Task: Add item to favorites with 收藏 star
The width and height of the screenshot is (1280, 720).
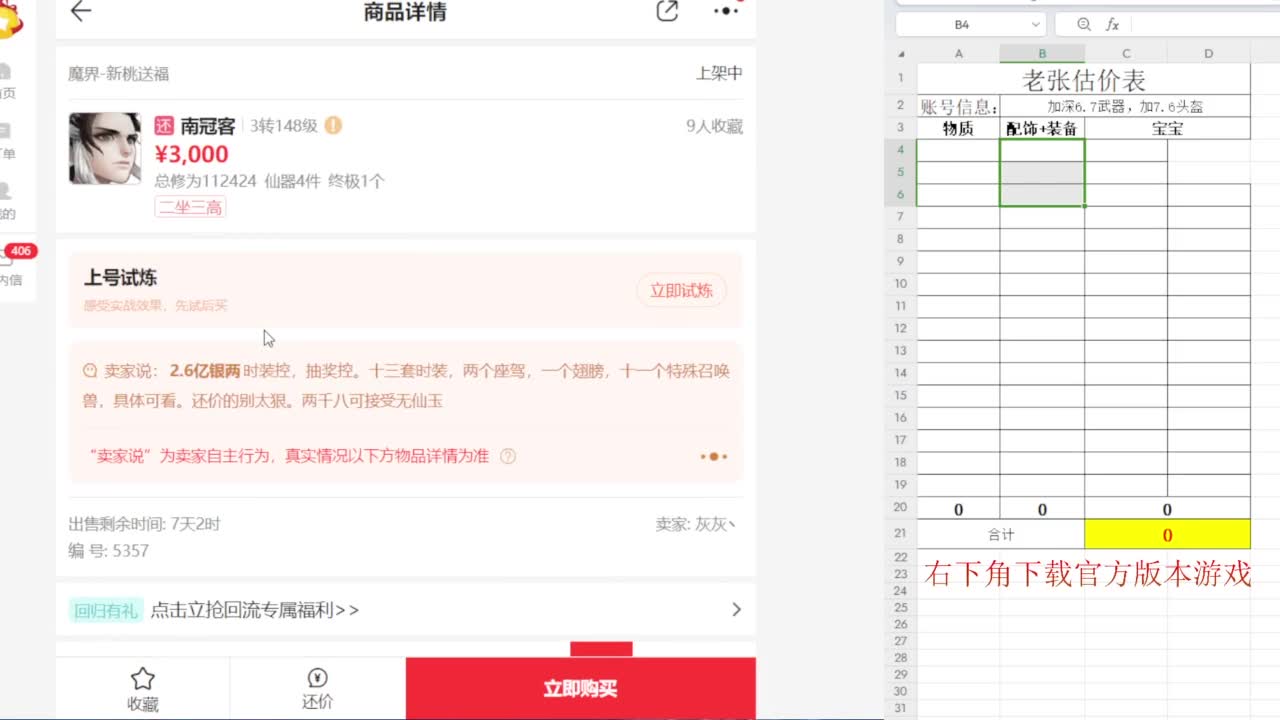Action: [143, 689]
